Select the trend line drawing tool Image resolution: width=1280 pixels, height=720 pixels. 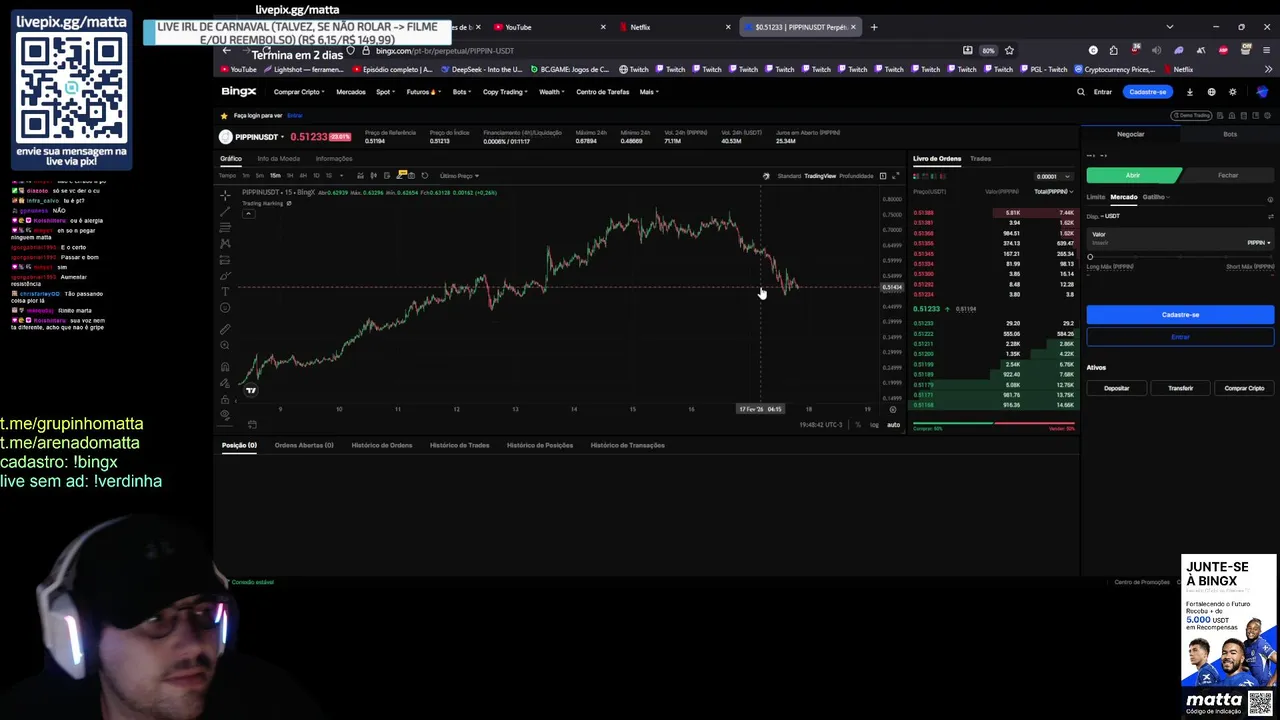click(225, 212)
